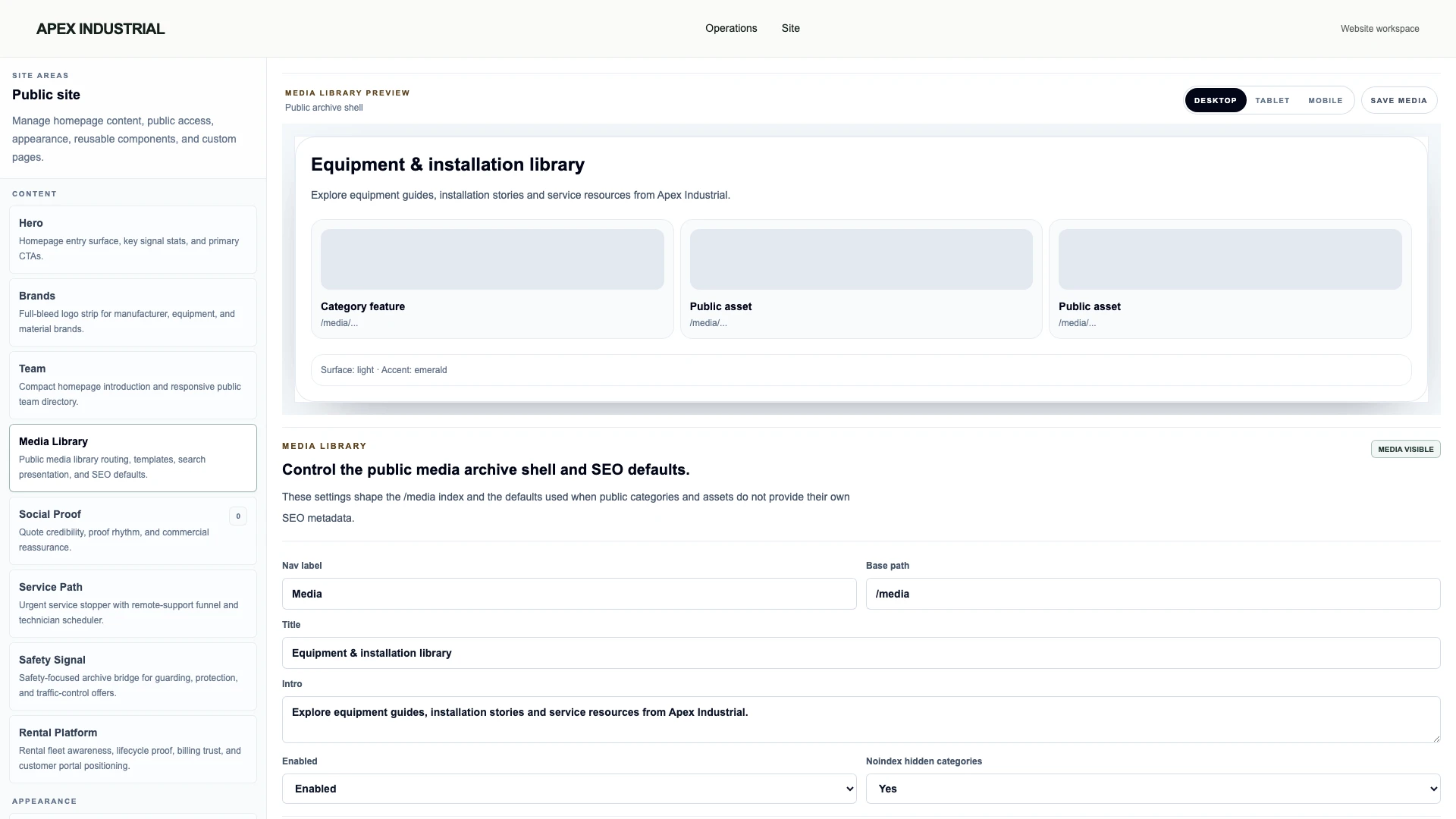
Task: Click inside the Intro textarea
Action: pos(861,720)
